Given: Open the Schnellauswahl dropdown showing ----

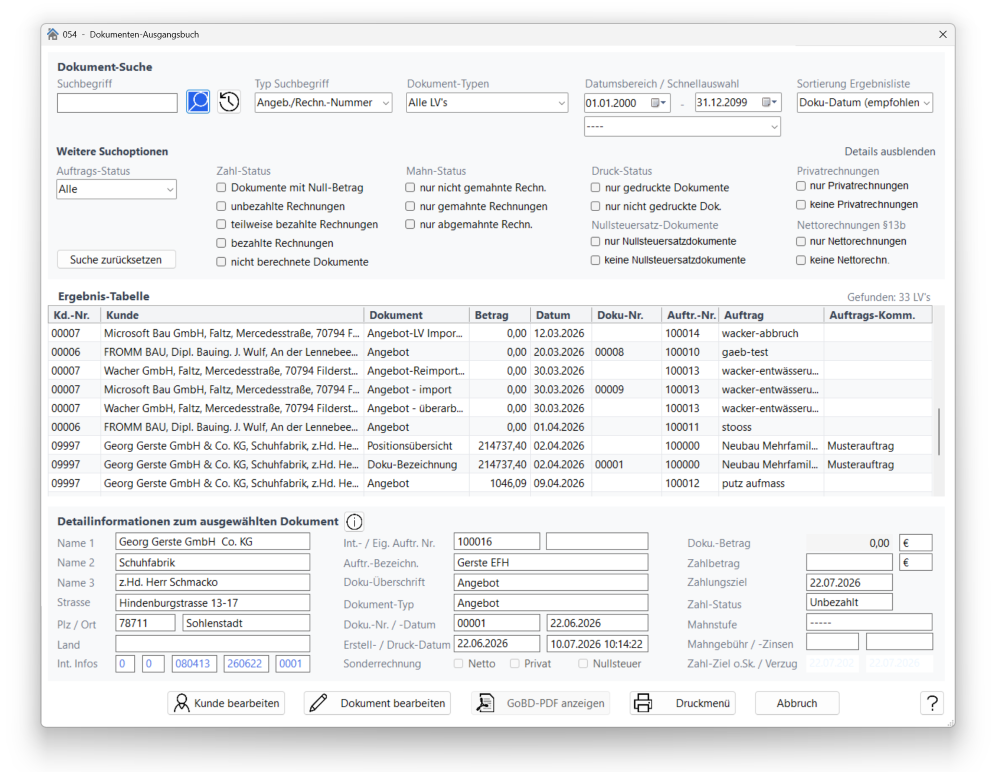Looking at the screenshot, I should (x=682, y=126).
